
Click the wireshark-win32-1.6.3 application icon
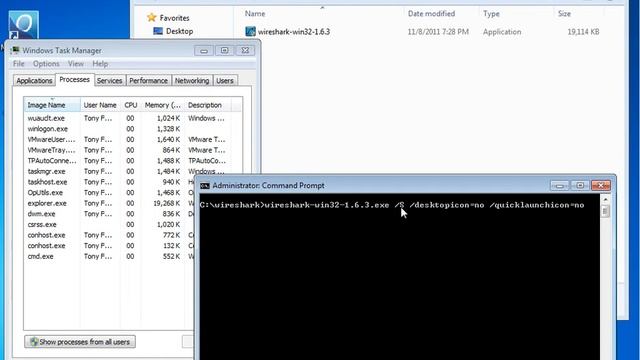click(250, 31)
